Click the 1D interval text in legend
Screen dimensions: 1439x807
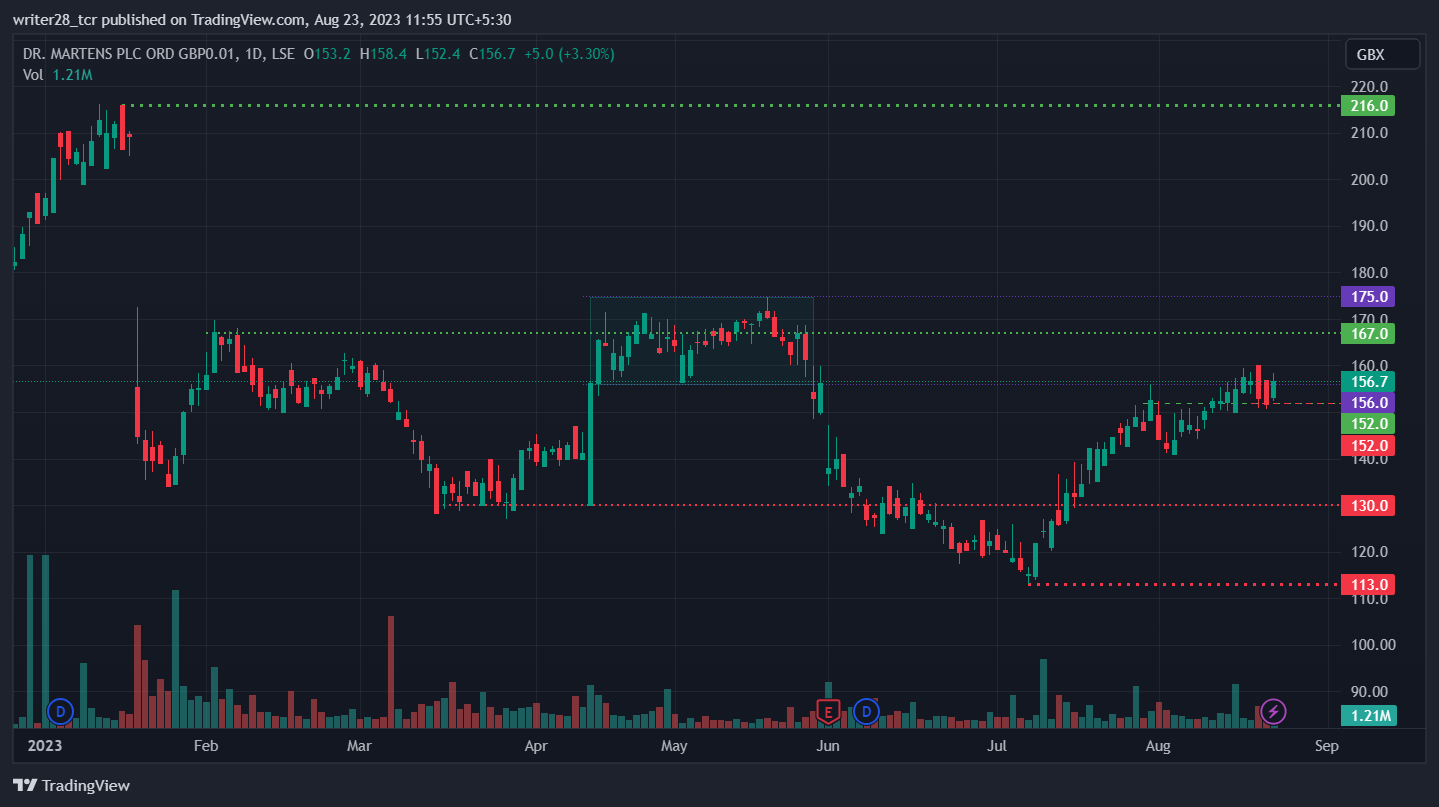pos(254,54)
